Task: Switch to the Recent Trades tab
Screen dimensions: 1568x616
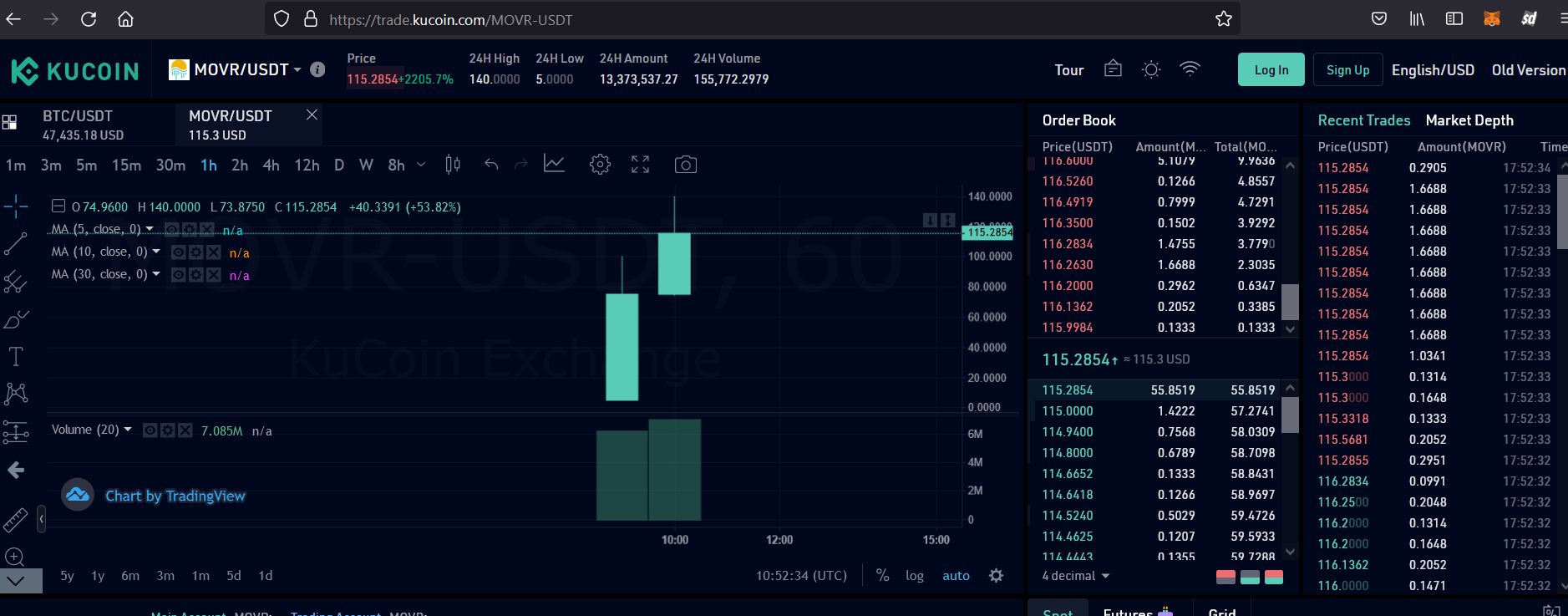Action: point(1364,120)
